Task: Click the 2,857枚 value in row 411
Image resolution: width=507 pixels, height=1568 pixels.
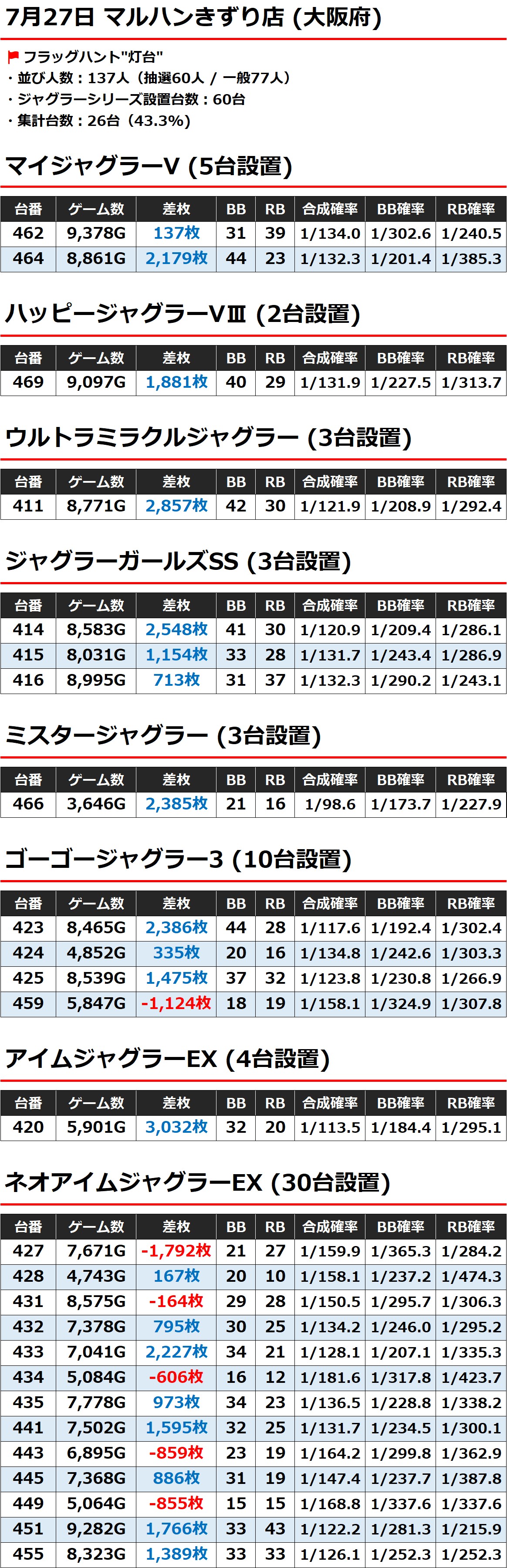Action: pyautogui.click(x=176, y=506)
